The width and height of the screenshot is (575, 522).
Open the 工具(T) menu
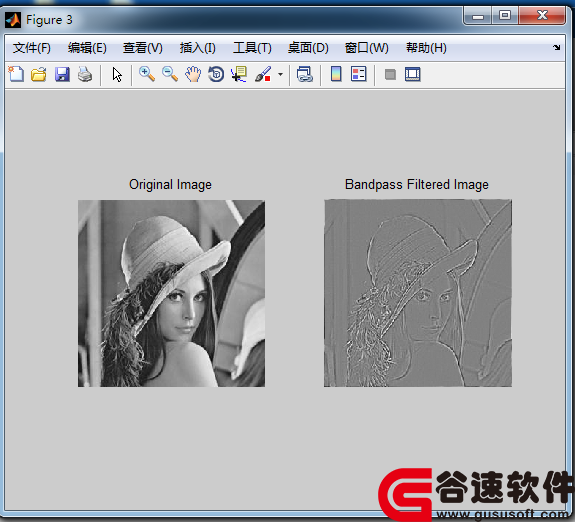pos(252,48)
